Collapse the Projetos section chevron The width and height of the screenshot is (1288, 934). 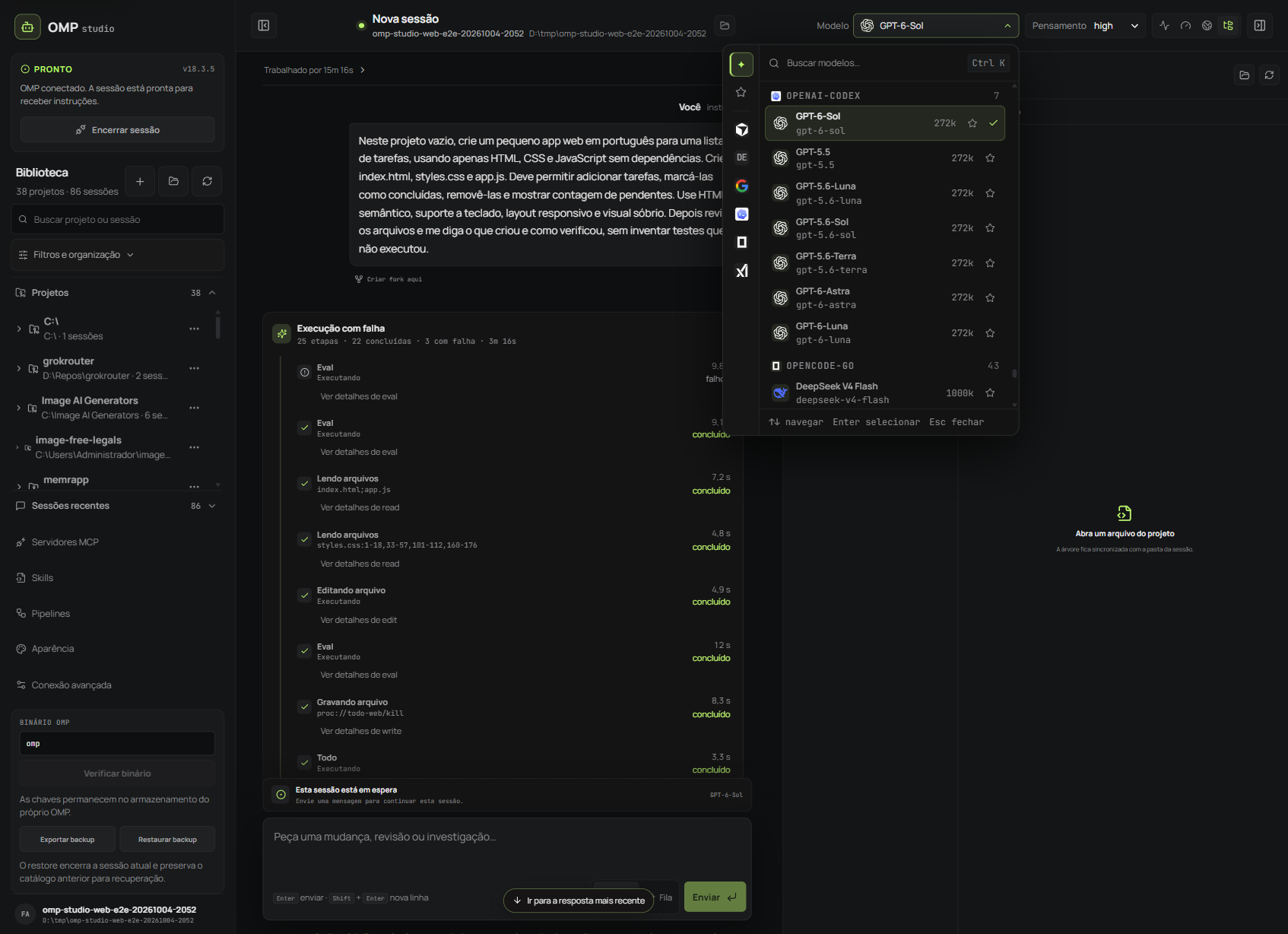point(212,293)
